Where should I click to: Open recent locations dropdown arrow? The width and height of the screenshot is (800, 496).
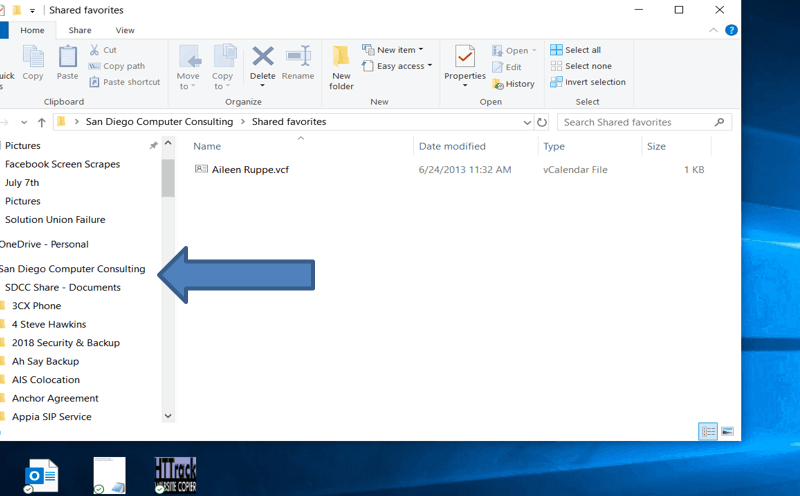click(x=24, y=122)
